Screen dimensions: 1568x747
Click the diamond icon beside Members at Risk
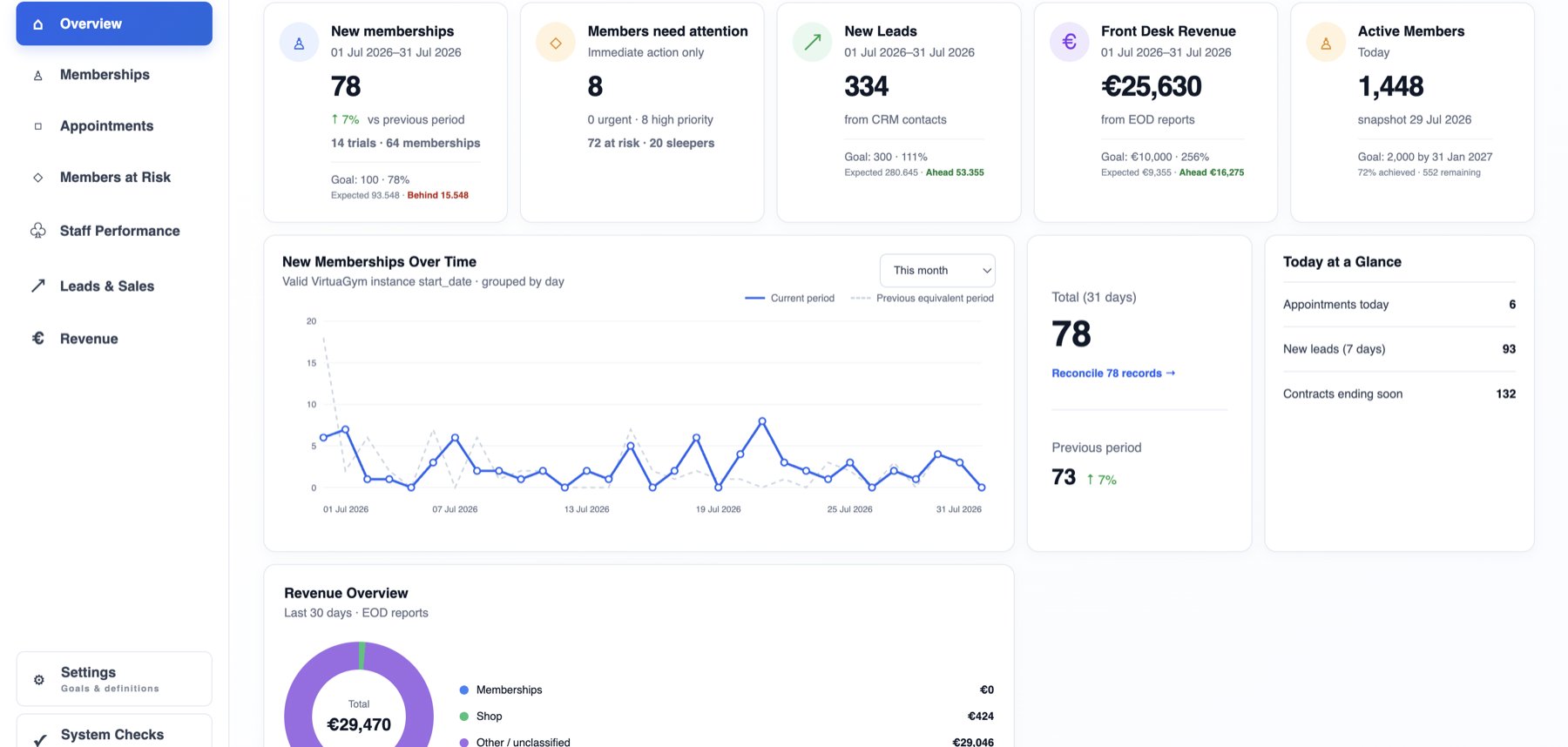pos(37,178)
